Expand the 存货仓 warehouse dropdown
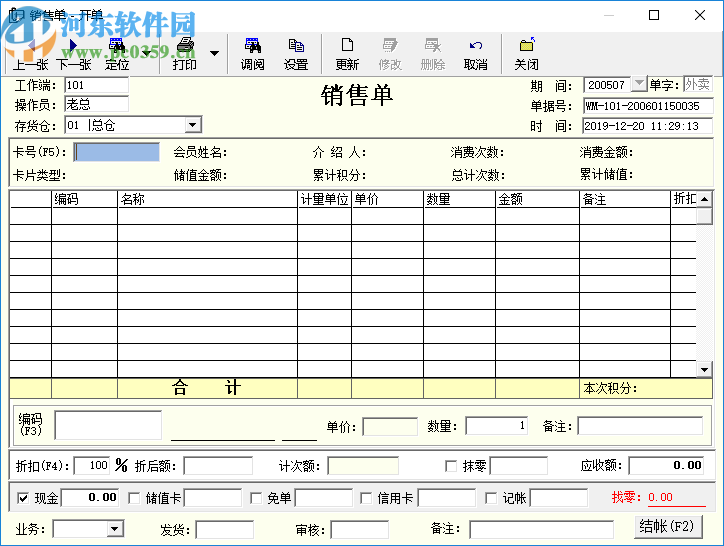This screenshot has height=546, width=724. (x=193, y=125)
